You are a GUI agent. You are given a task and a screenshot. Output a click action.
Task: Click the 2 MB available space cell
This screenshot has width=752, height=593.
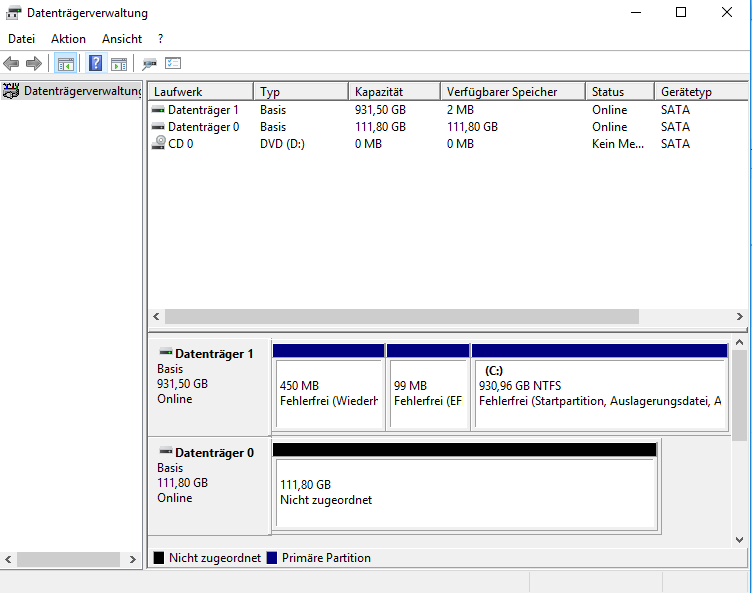[x=460, y=110]
